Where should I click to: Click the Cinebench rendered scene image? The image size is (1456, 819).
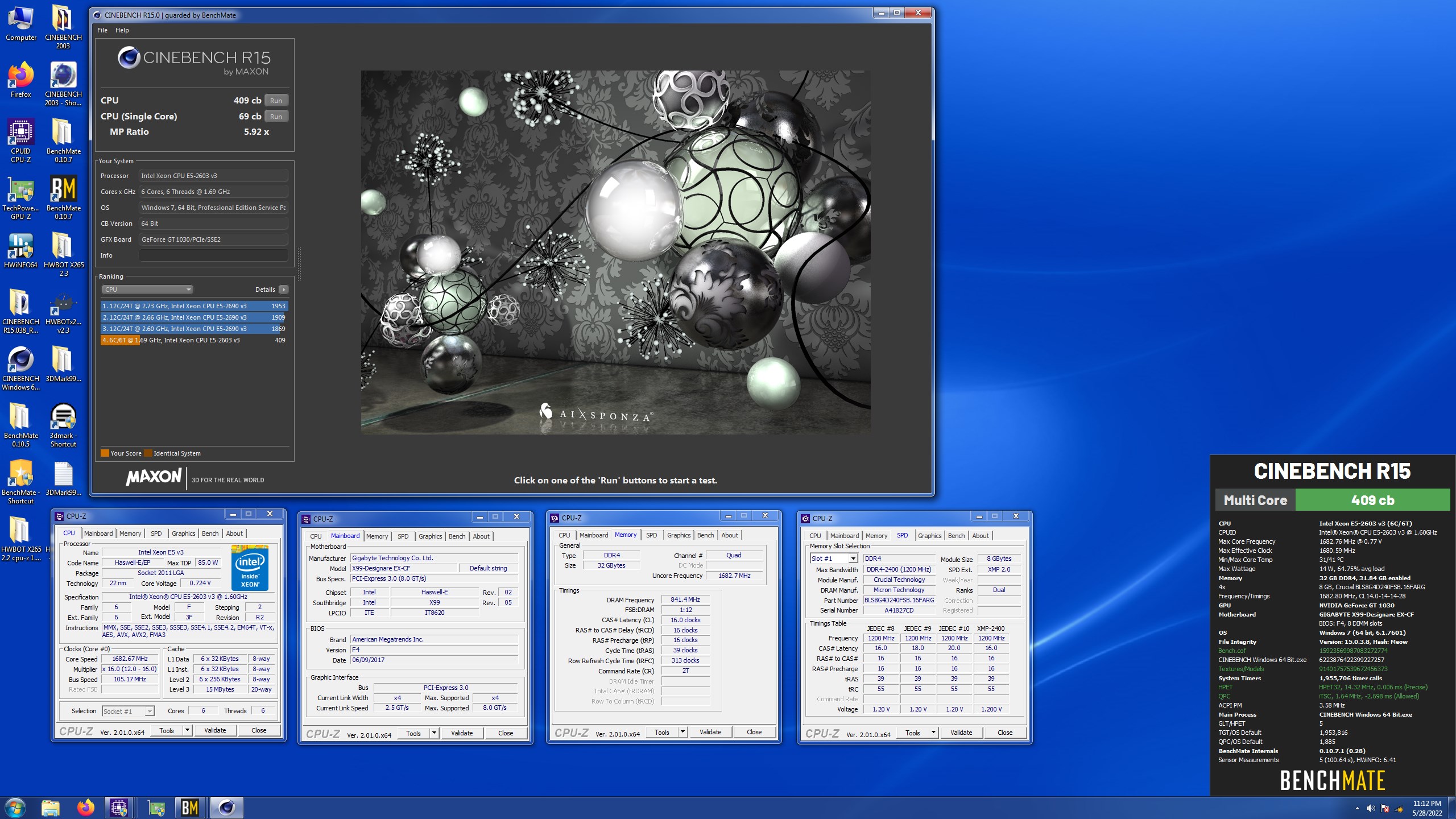[615, 253]
